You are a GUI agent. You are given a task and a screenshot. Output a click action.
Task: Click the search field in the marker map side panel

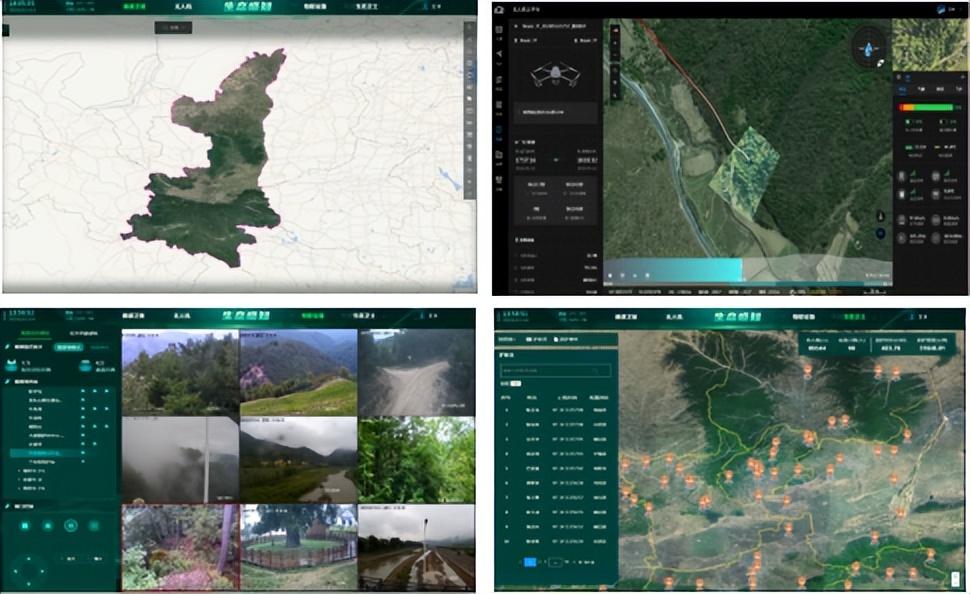click(556, 371)
